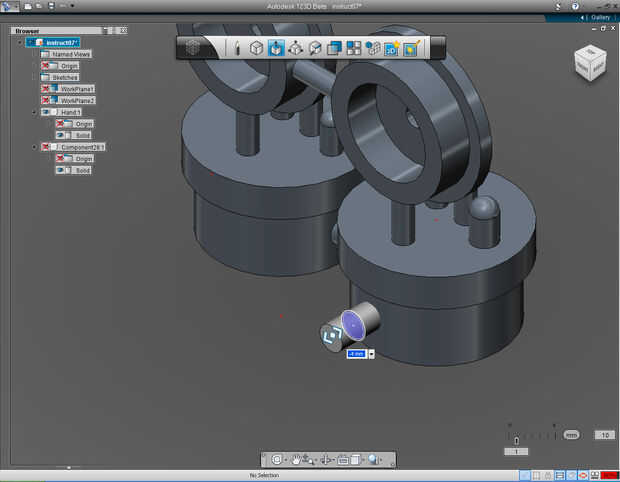This screenshot has height=482, width=620.
Task: Open the quick access toolbar dropdown arrow
Action: [72, 6]
